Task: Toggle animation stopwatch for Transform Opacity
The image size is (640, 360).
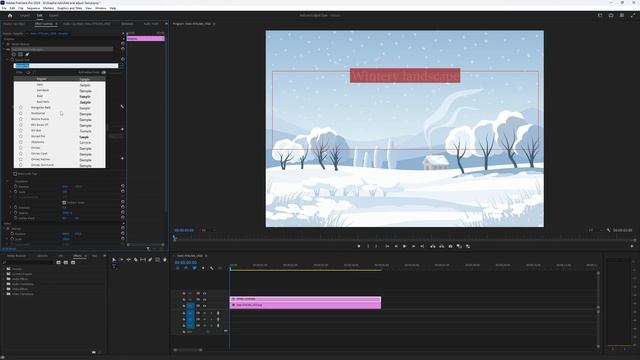Action: click(16, 213)
